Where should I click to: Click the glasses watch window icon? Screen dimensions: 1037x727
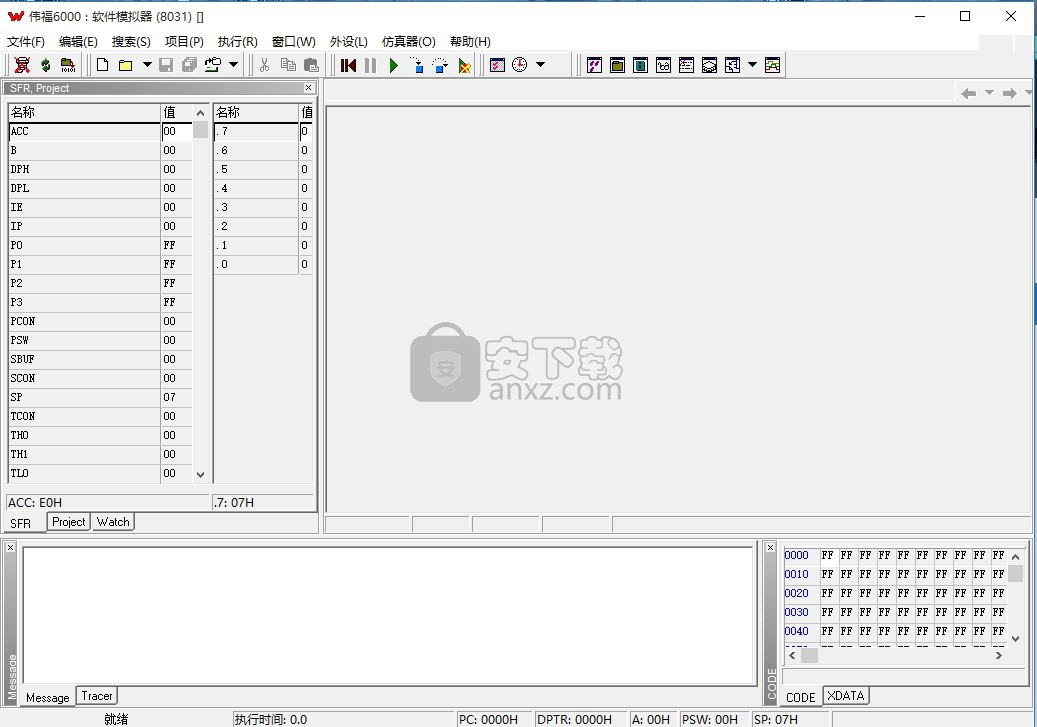(663, 65)
